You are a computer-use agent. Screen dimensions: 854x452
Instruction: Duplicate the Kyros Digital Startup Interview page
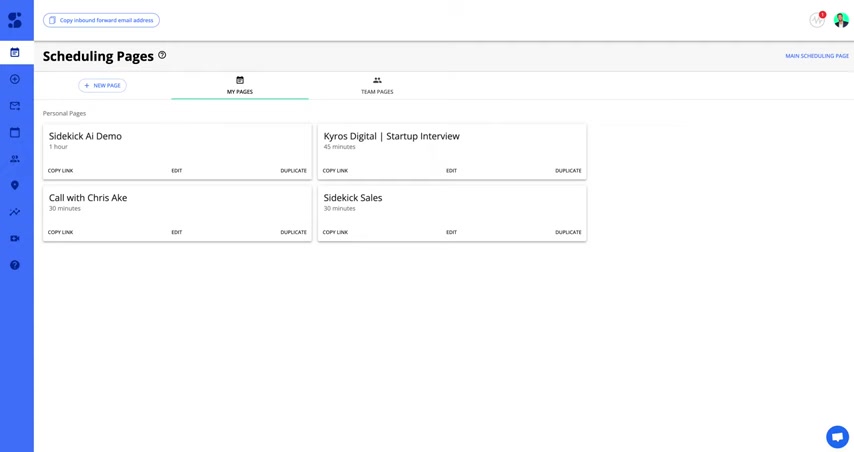pos(568,170)
